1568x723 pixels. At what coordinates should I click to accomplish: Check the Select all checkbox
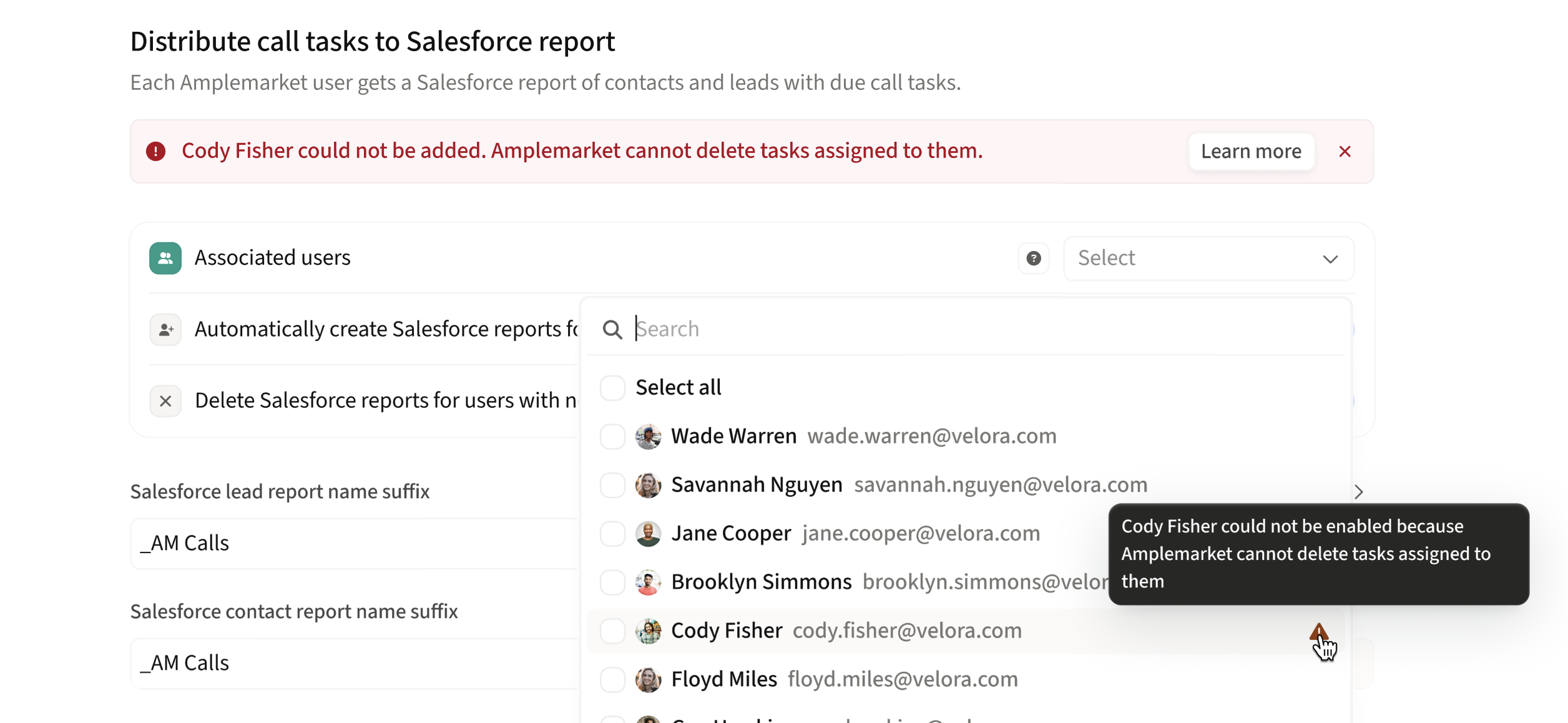[612, 388]
